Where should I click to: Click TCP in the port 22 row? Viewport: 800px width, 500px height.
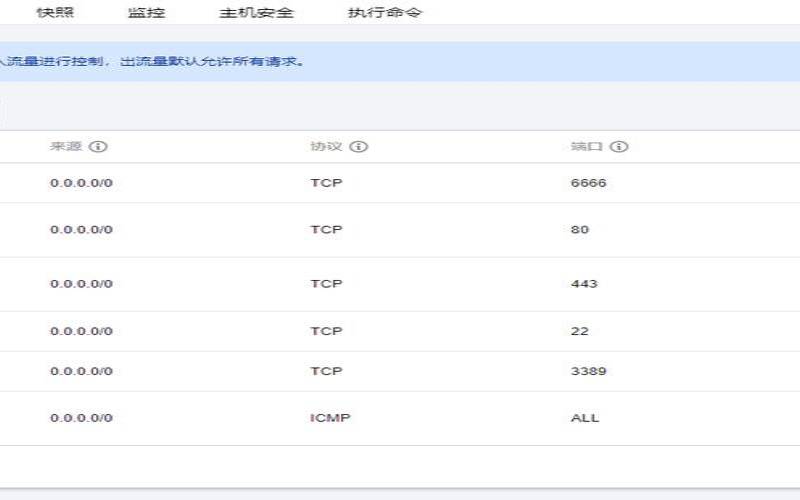point(326,331)
